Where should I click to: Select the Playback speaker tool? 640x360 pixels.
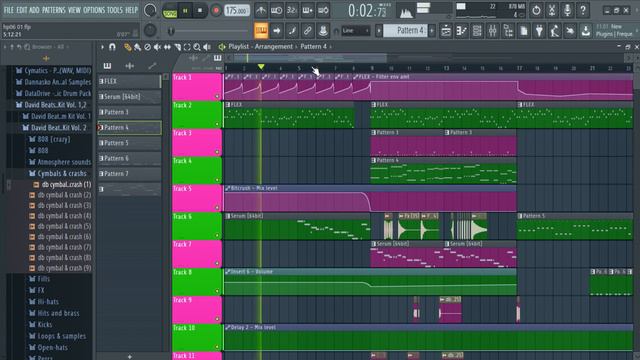click(207, 47)
